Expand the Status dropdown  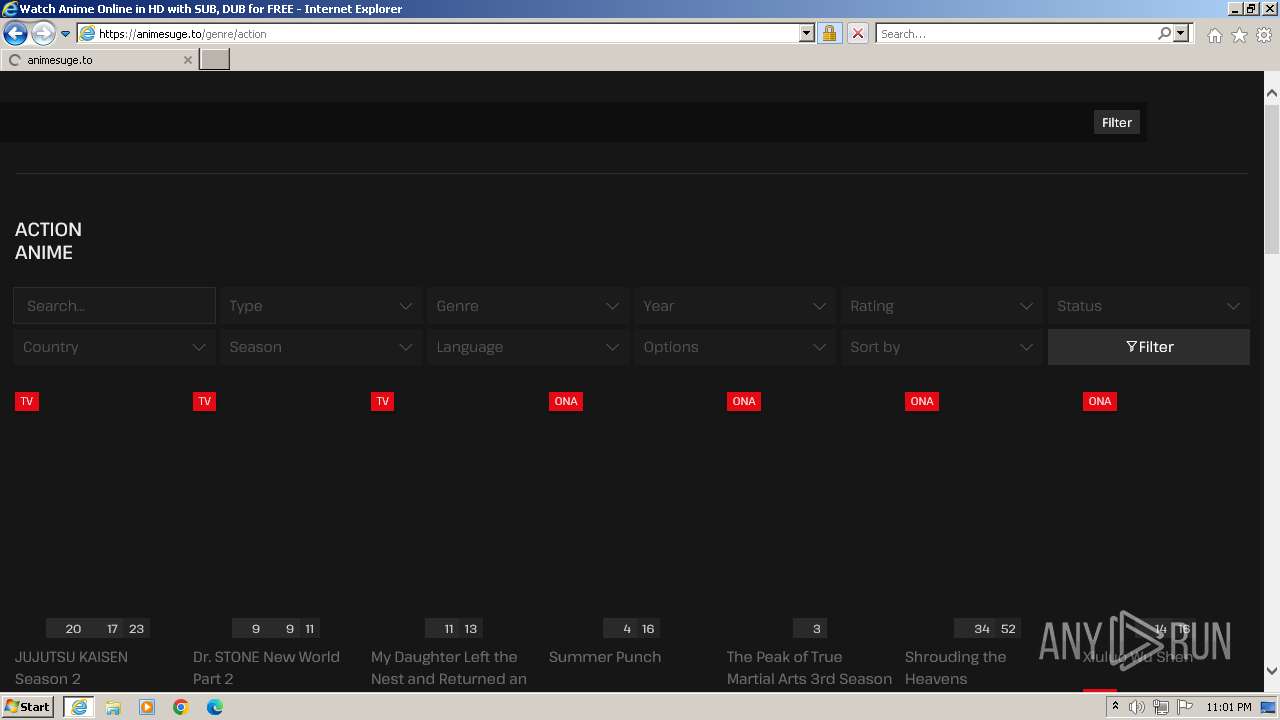point(1149,306)
